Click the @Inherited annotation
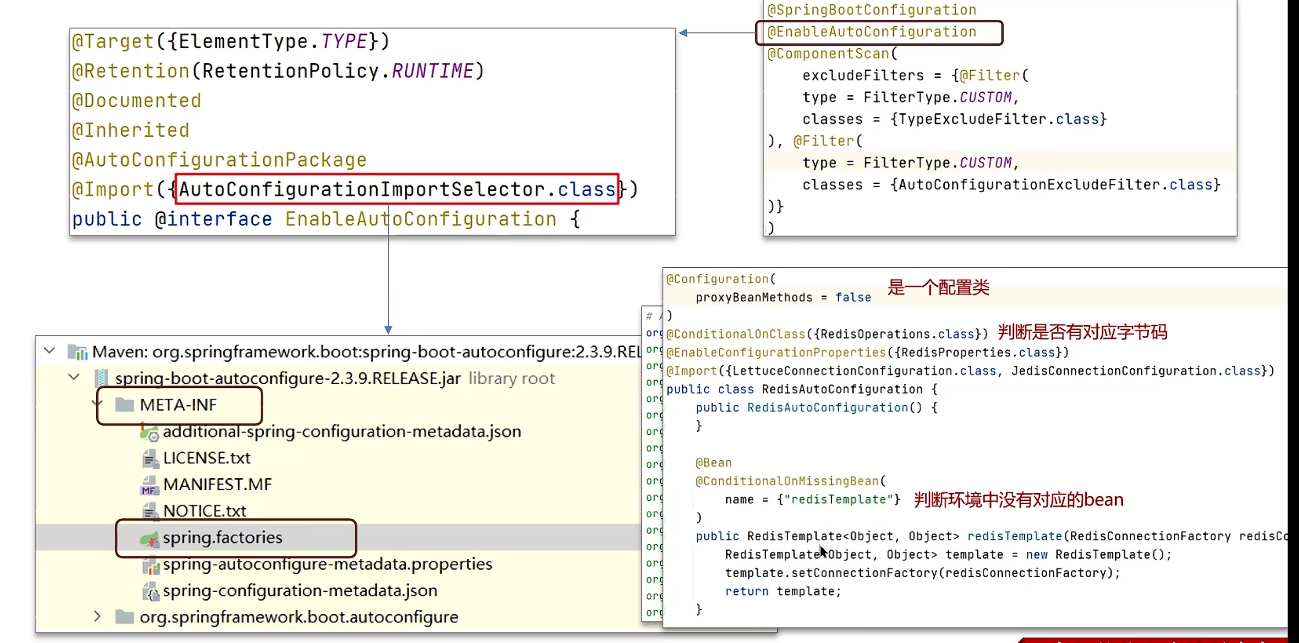1299x643 pixels. point(130,131)
